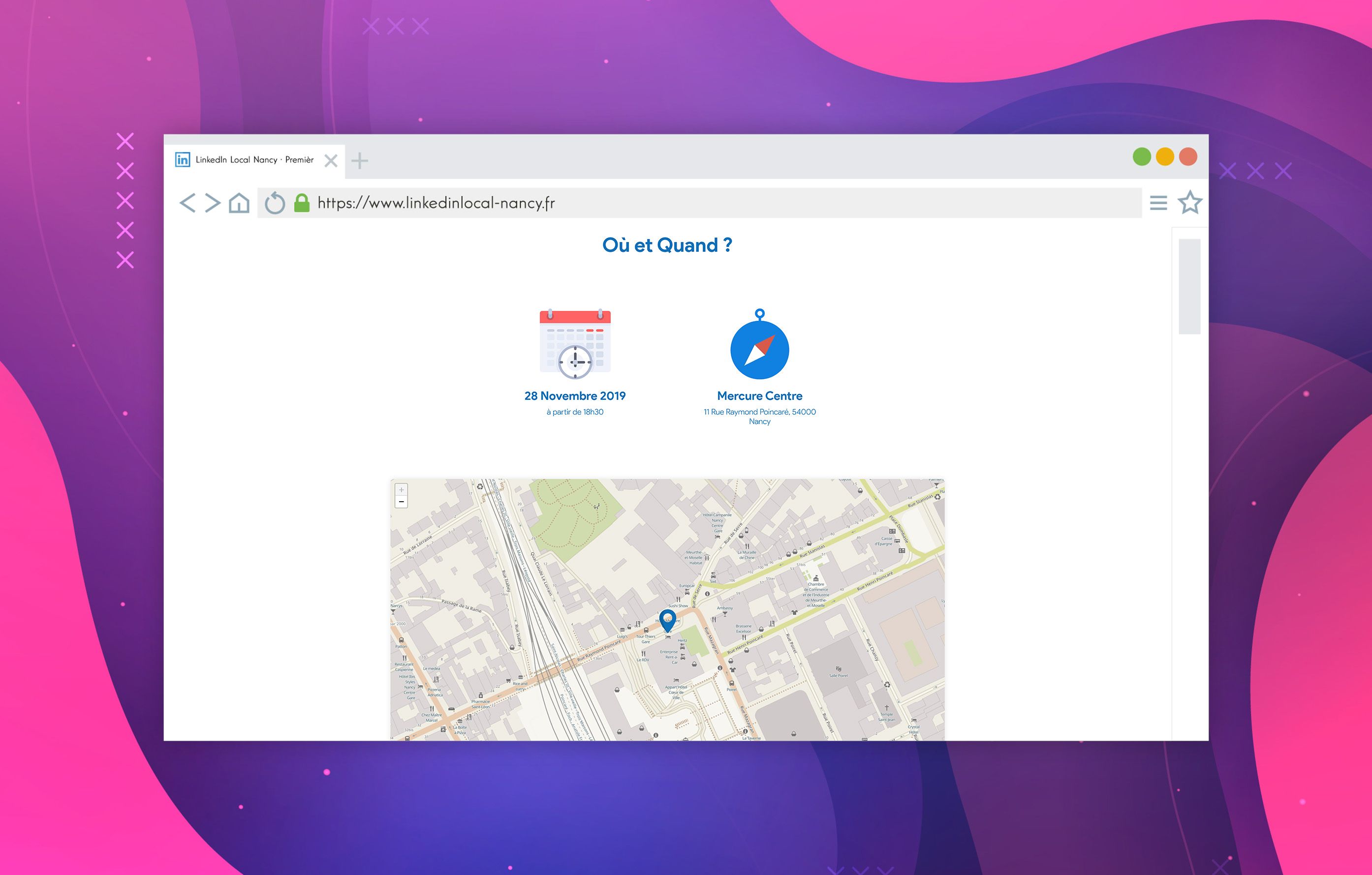Screen dimensions: 1372x875
Task: Open the home page icon
Action: pyautogui.click(x=239, y=203)
